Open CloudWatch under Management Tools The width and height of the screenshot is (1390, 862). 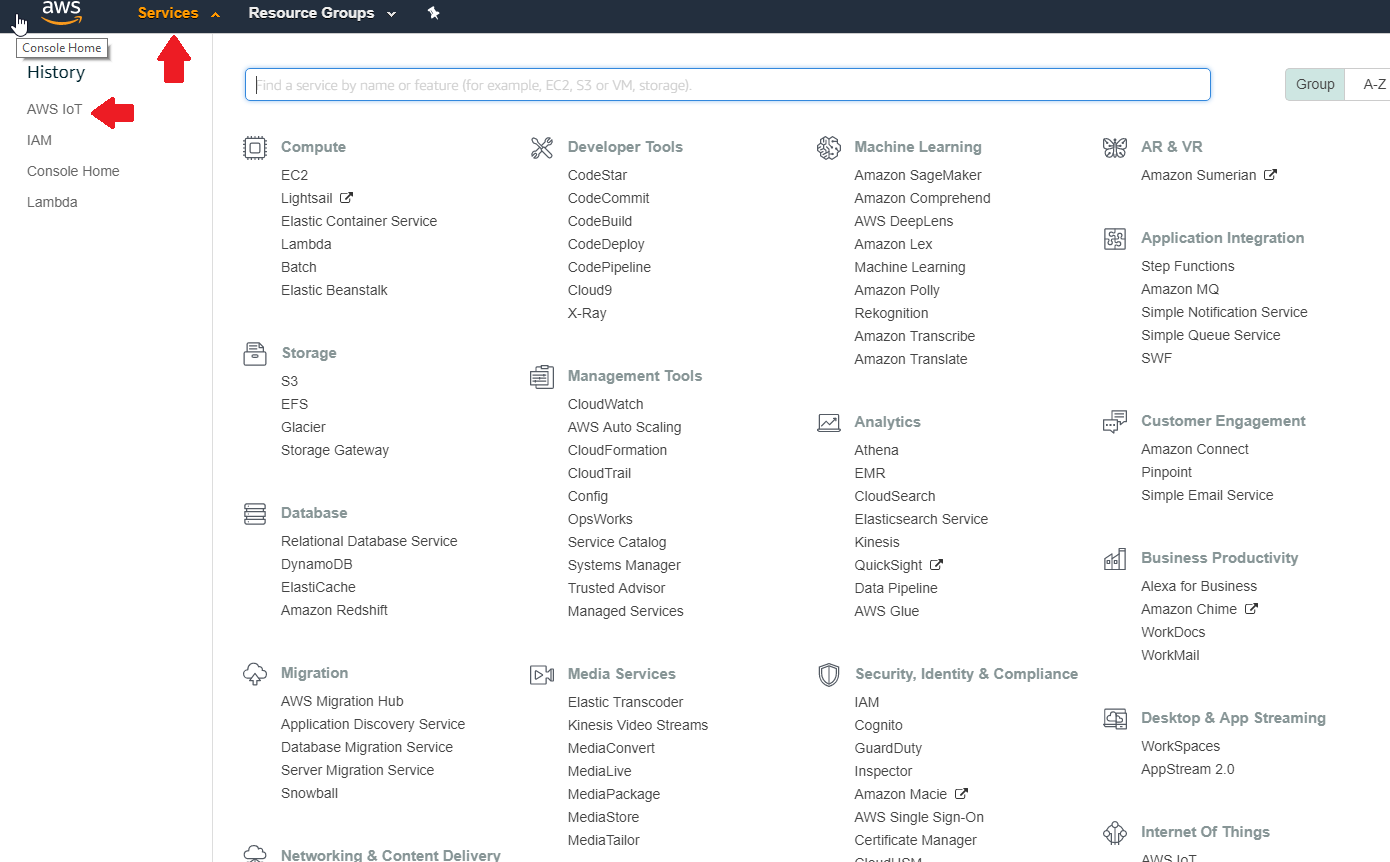[605, 404]
